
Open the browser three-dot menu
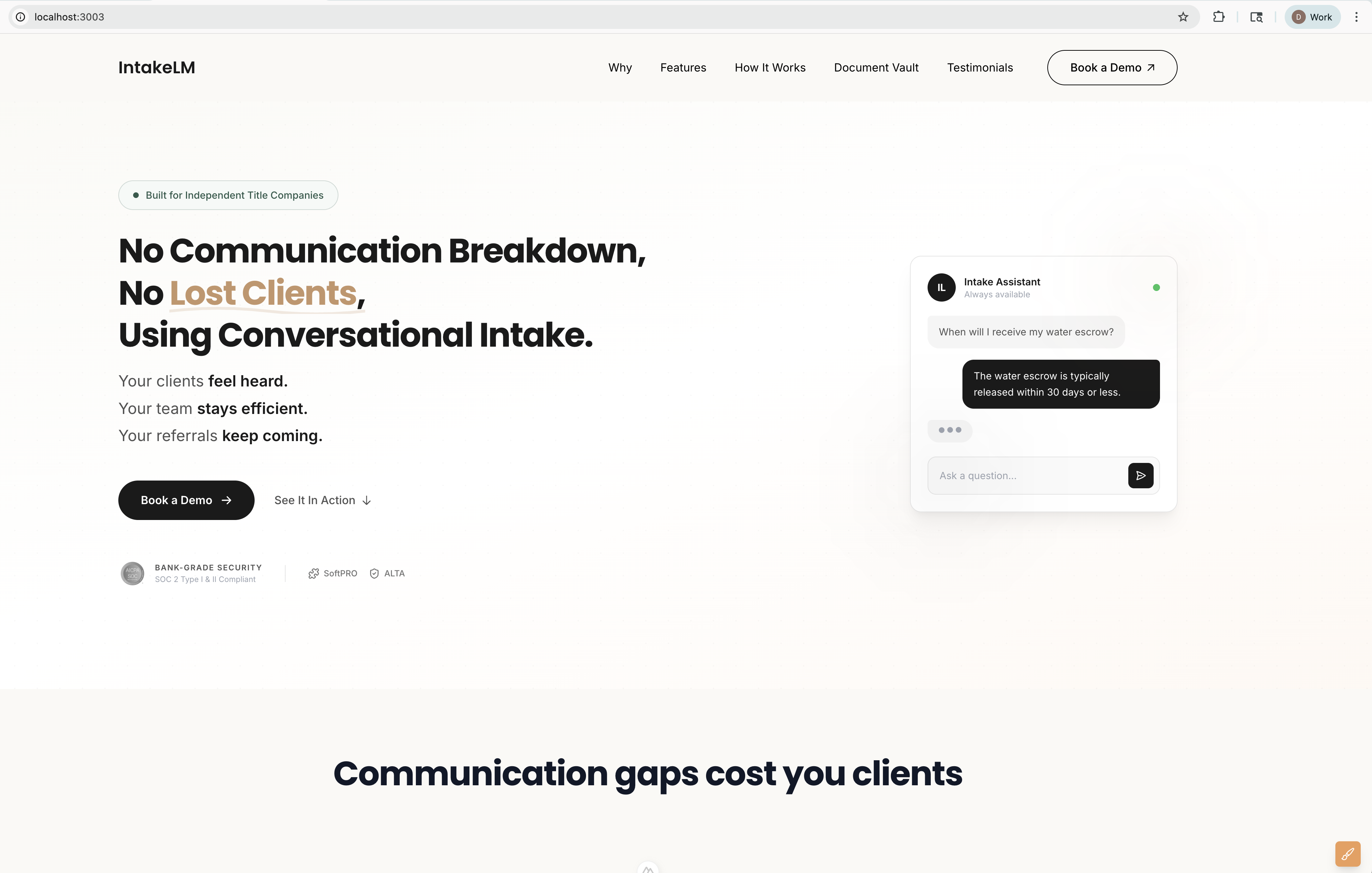pyautogui.click(x=1356, y=17)
